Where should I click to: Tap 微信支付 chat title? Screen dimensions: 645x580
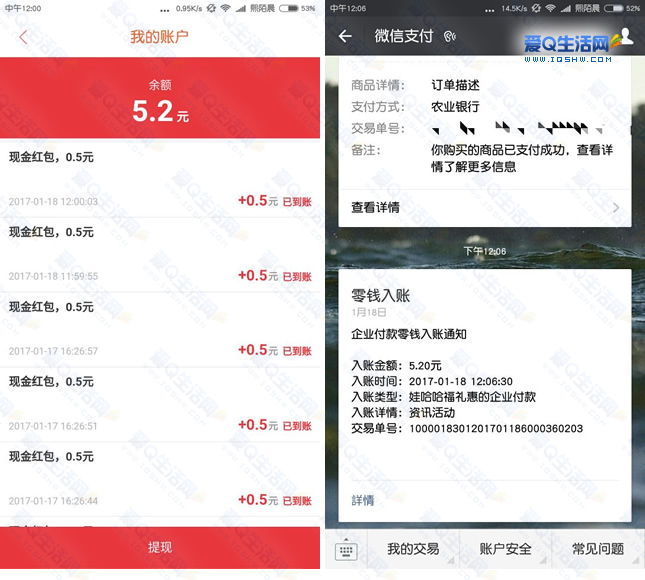click(x=404, y=36)
